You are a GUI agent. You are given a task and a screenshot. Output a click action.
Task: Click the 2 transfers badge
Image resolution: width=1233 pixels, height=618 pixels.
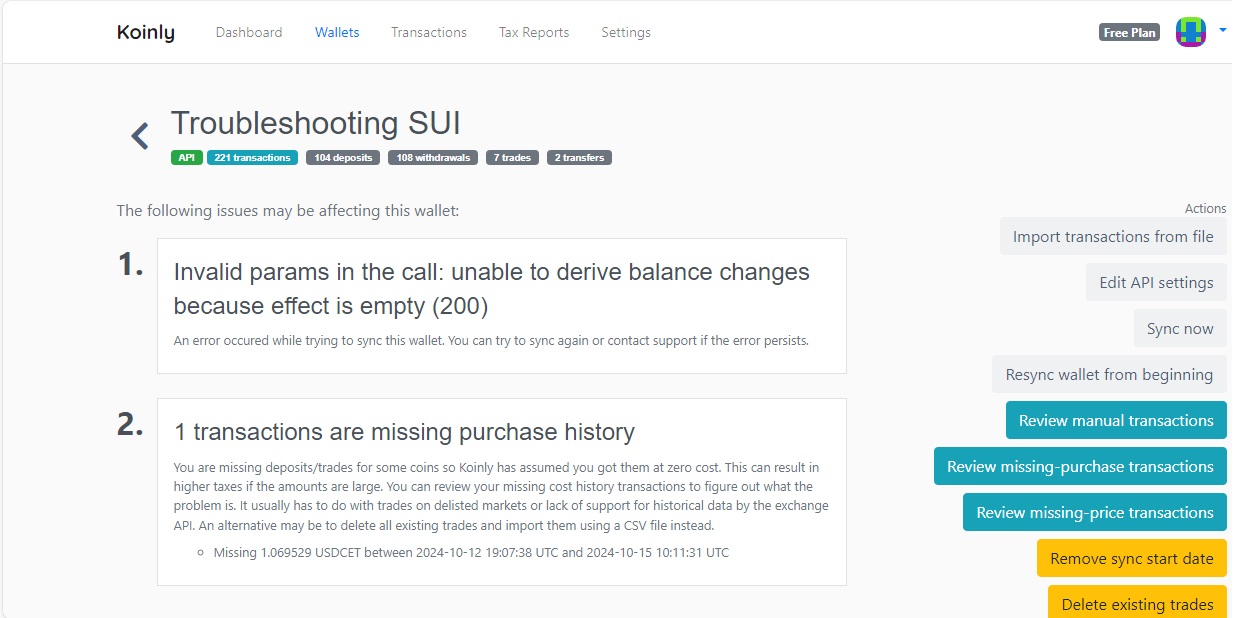579,157
